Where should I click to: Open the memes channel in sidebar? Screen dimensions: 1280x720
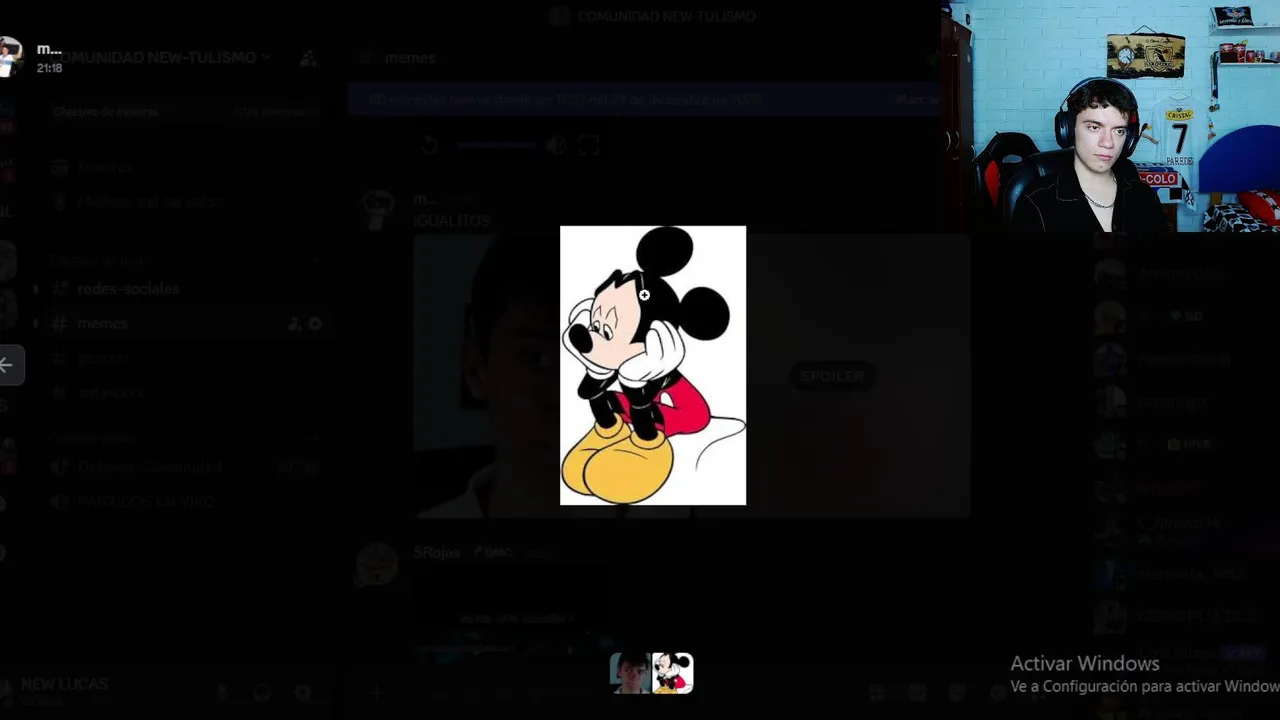click(x=102, y=323)
